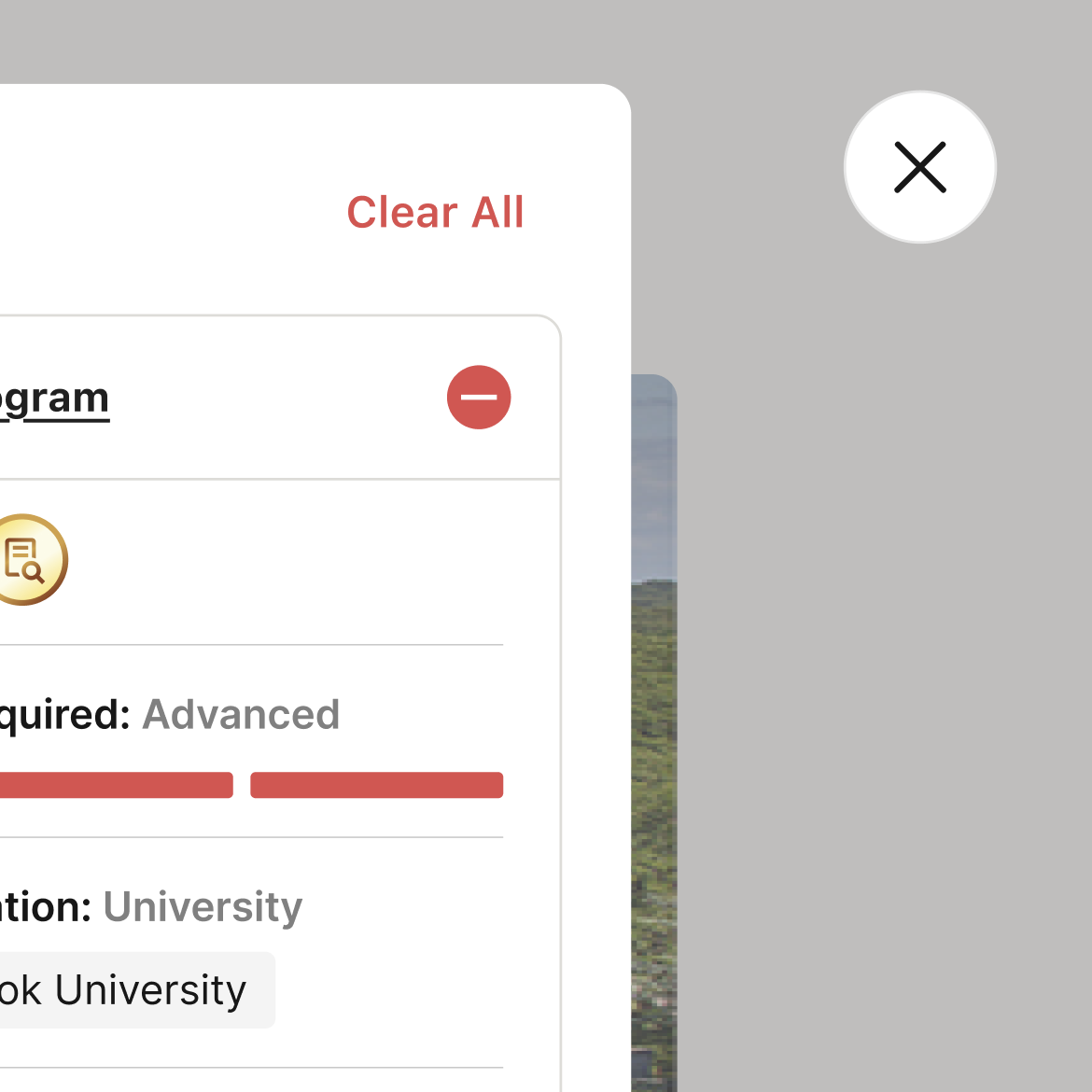Click the white dash inside the red circle
The height and width of the screenshot is (1092, 1092).
tap(479, 397)
